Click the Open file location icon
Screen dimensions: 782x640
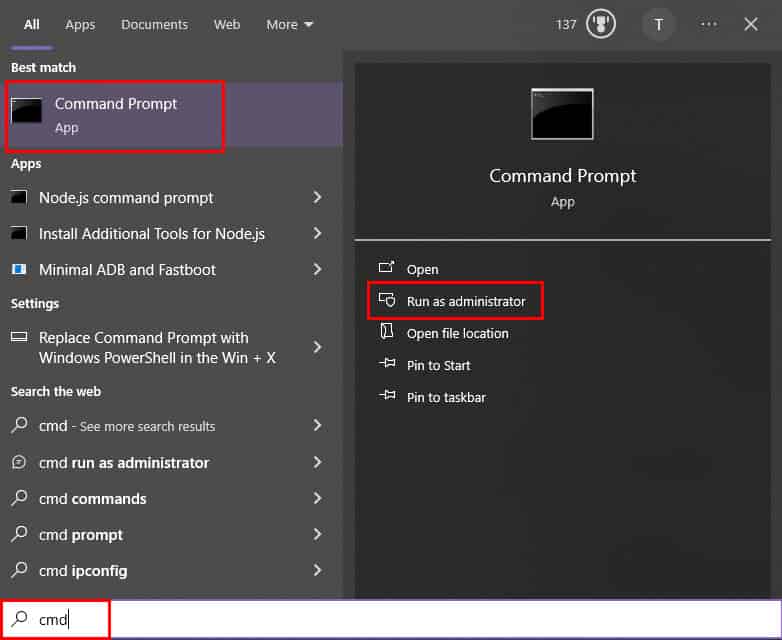(x=387, y=331)
